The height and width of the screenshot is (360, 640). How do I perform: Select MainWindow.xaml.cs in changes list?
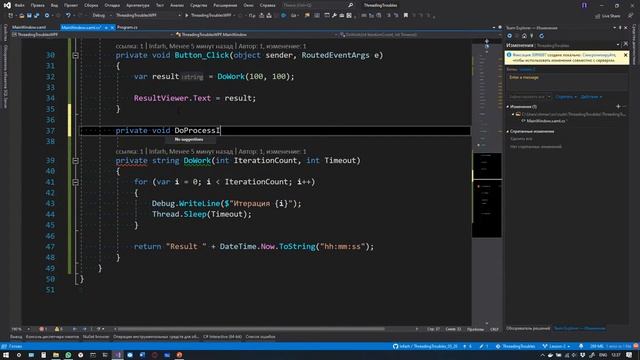point(546,121)
